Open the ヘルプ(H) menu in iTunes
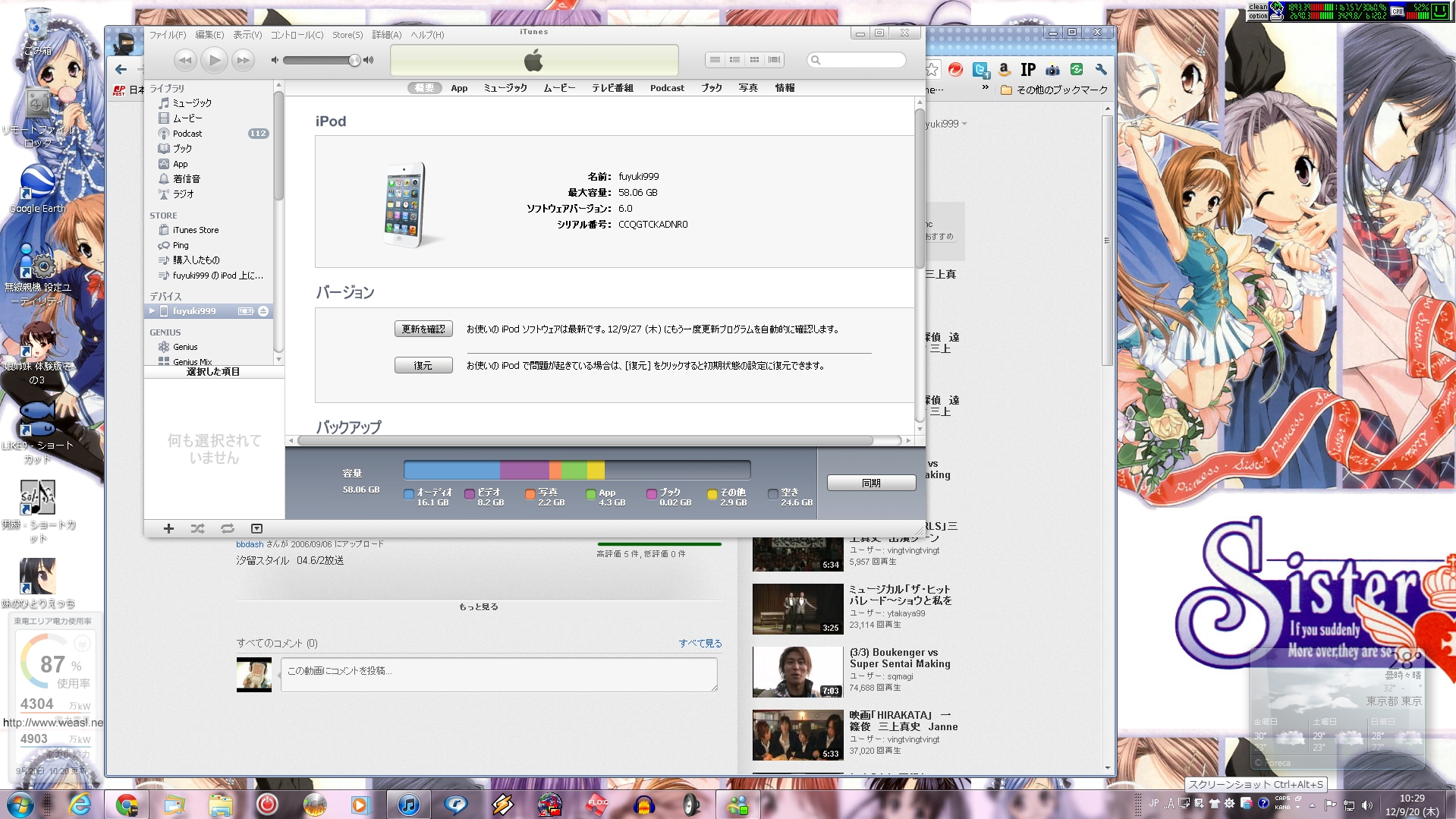 [x=427, y=35]
